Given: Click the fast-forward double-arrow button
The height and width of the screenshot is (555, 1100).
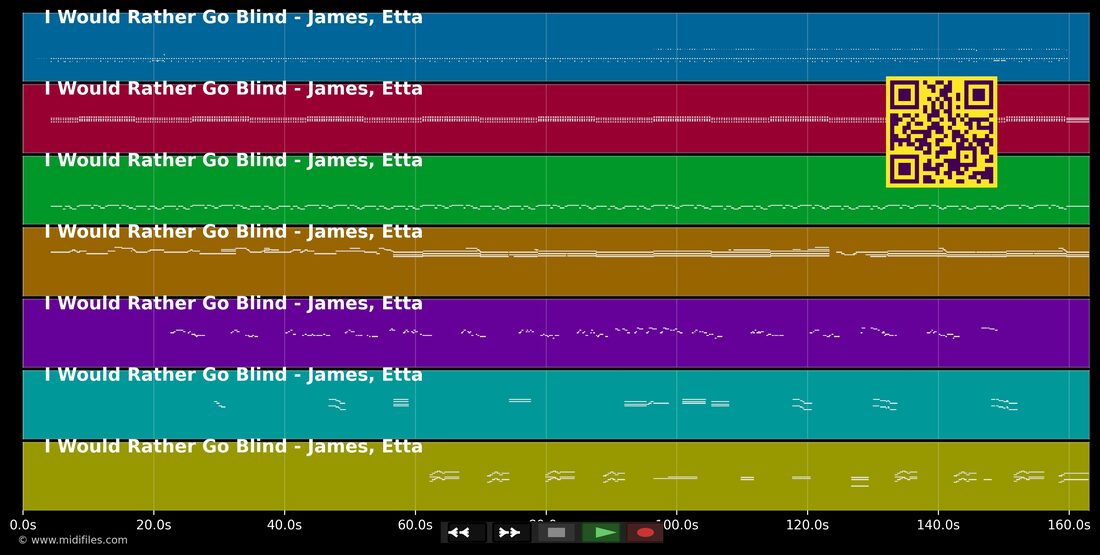Looking at the screenshot, I should pyautogui.click(x=511, y=533).
